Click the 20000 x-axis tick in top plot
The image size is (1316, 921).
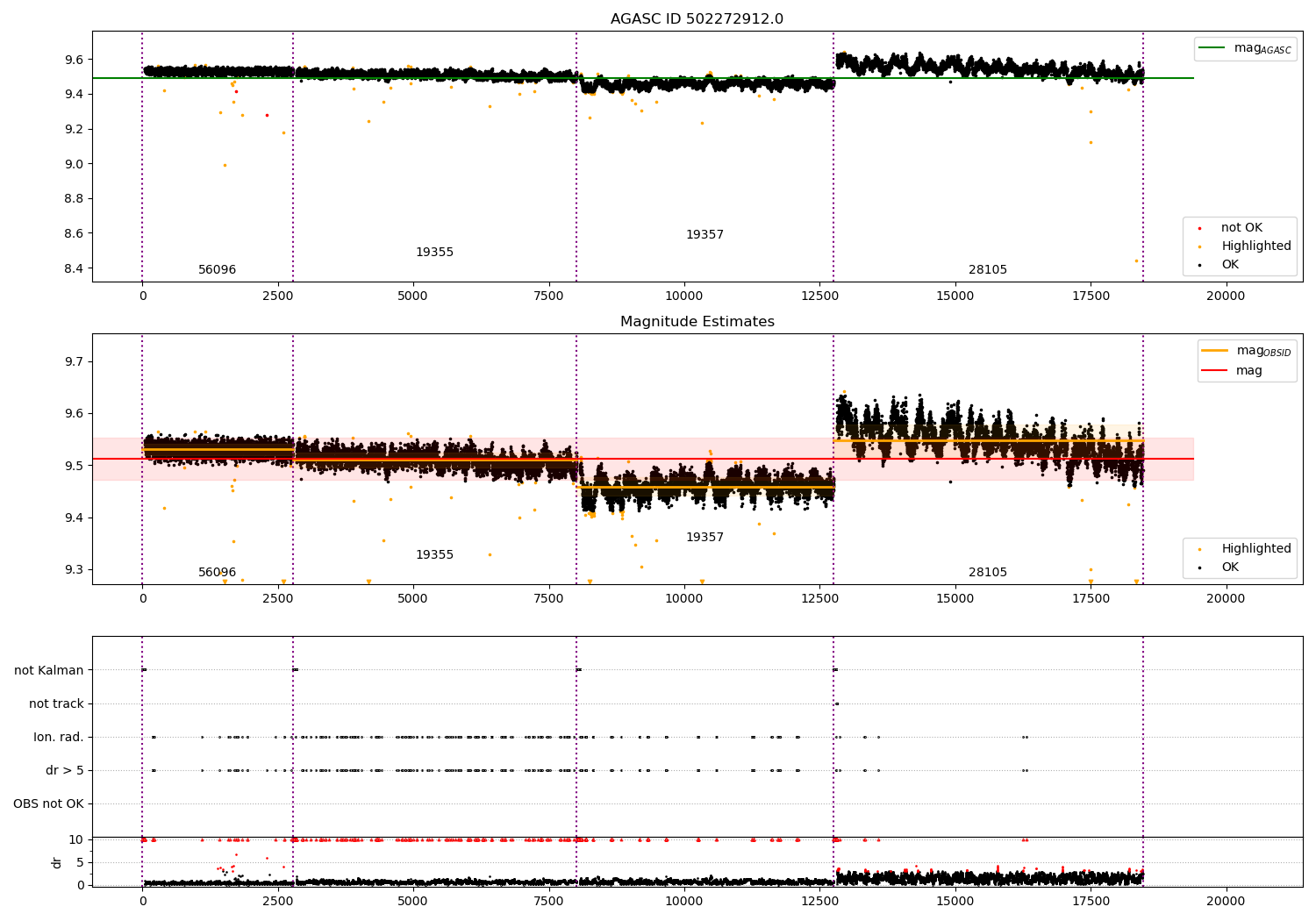[x=1225, y=296]
